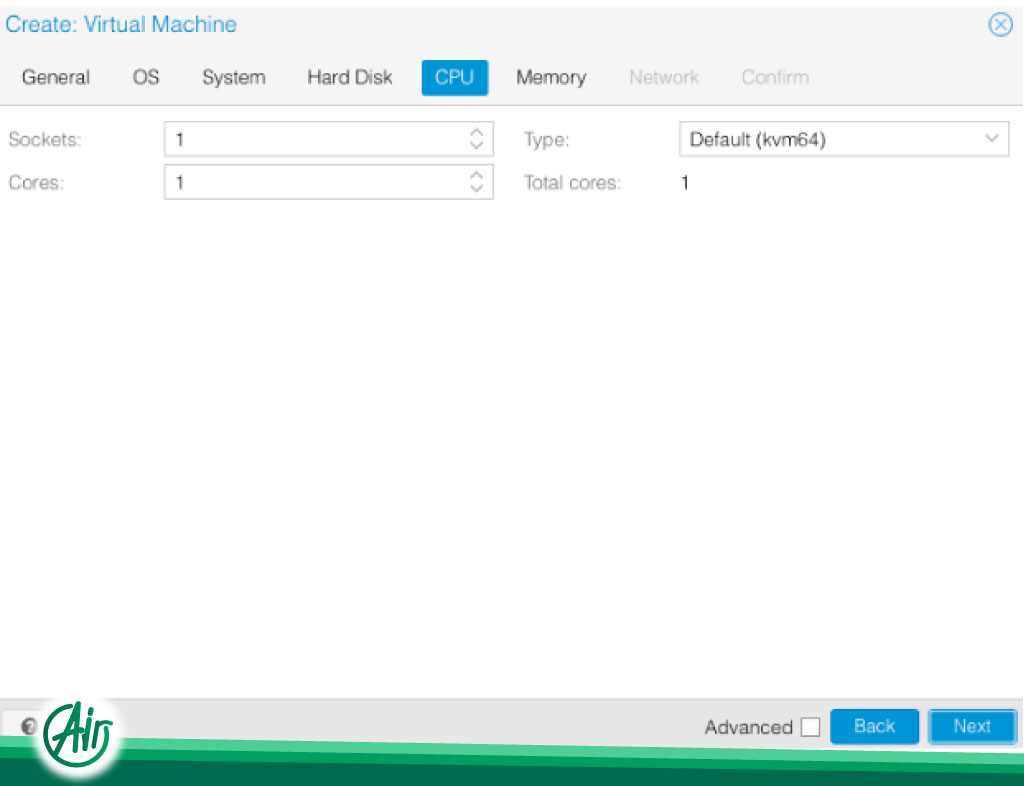The image size is (1024, 786).
Task: Close the Create Virtual Machine dialog
Action: point(1000,25)
